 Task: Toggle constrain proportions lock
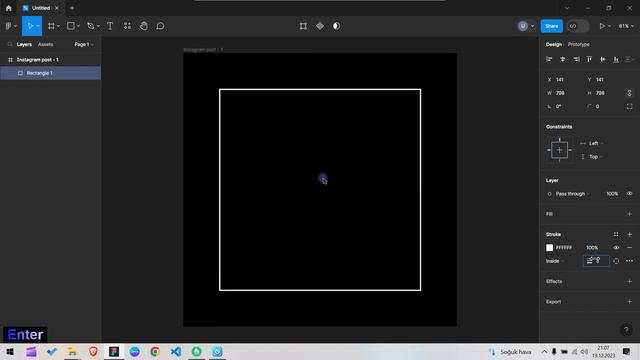tap(629, 93)
